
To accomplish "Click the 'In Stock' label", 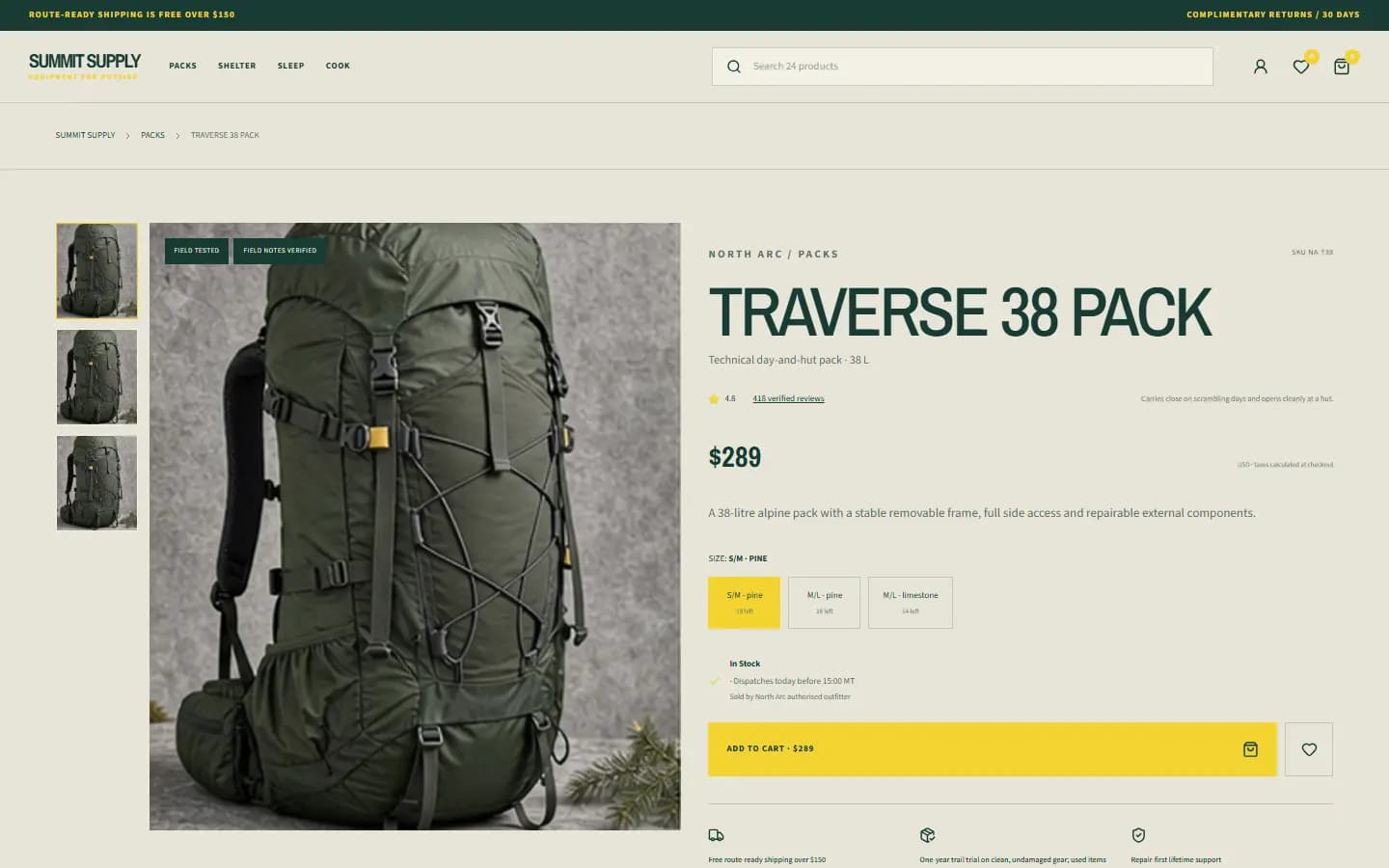I will click(x=745, y=664).
